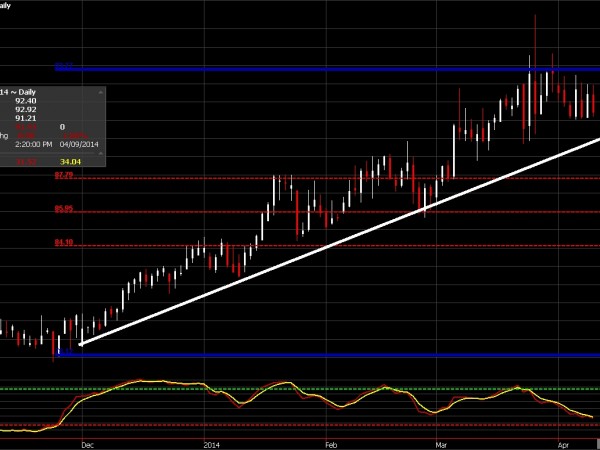Click the '04/09/2014' date

coord(79,145)
